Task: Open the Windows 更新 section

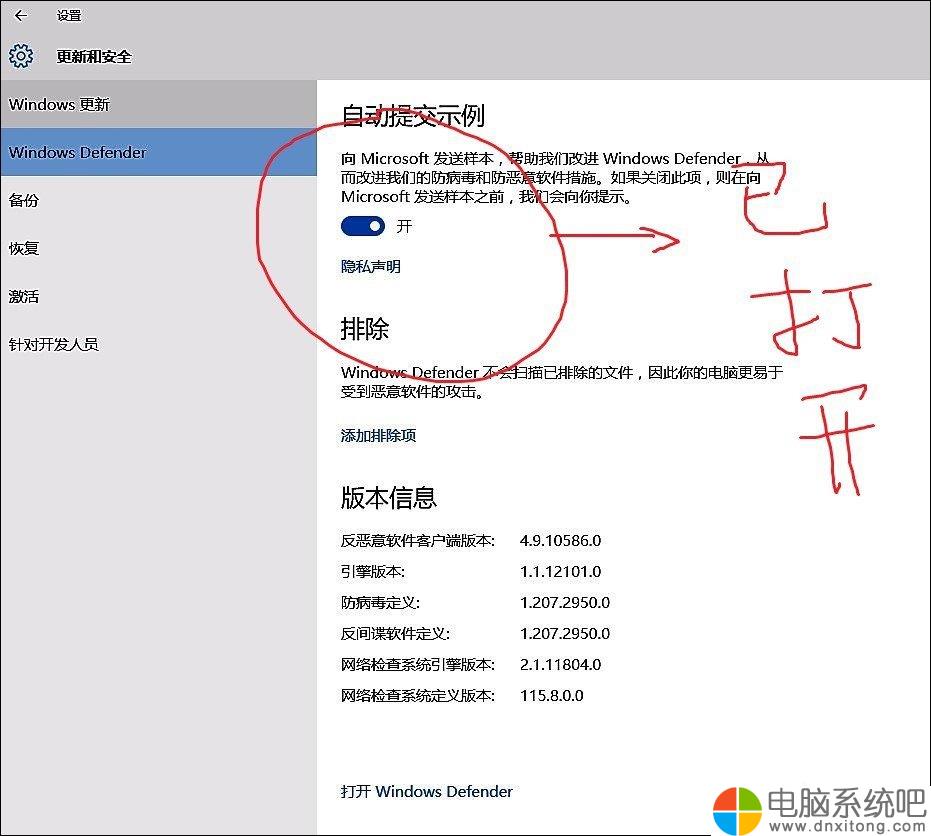Action: (x=159, y=104)
